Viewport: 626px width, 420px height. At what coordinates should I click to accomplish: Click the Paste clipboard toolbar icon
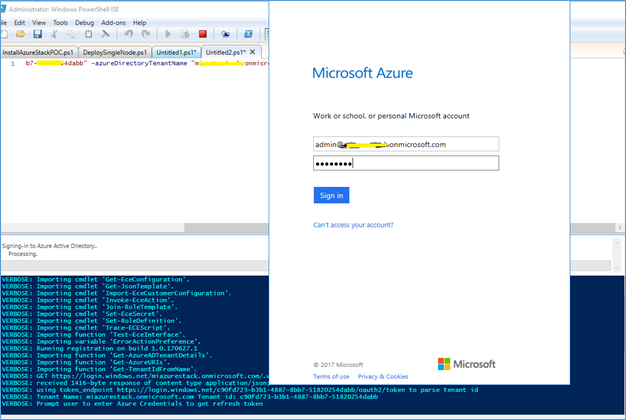click(x=88, y=34)
